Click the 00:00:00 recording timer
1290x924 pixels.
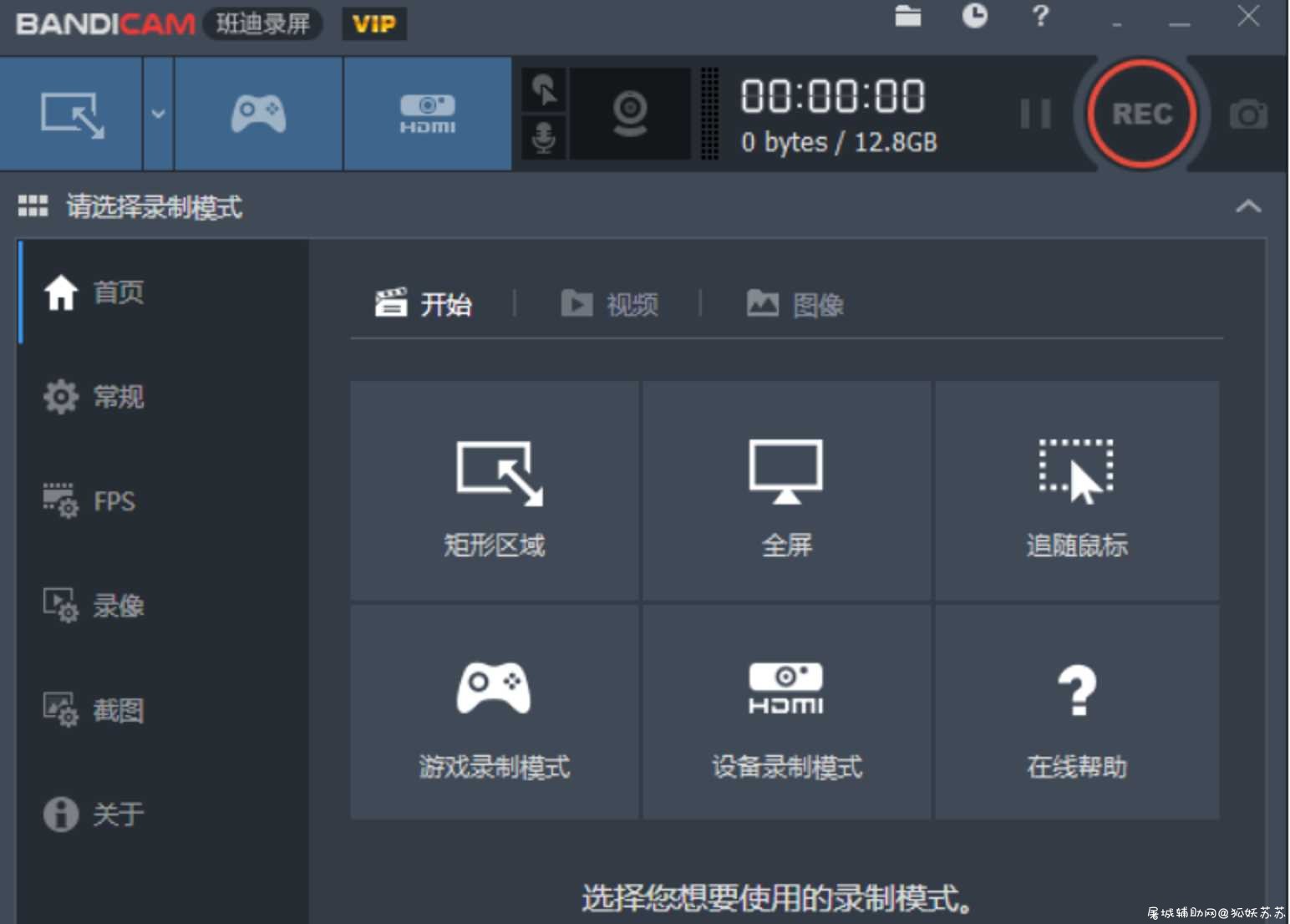click(833, 96)
